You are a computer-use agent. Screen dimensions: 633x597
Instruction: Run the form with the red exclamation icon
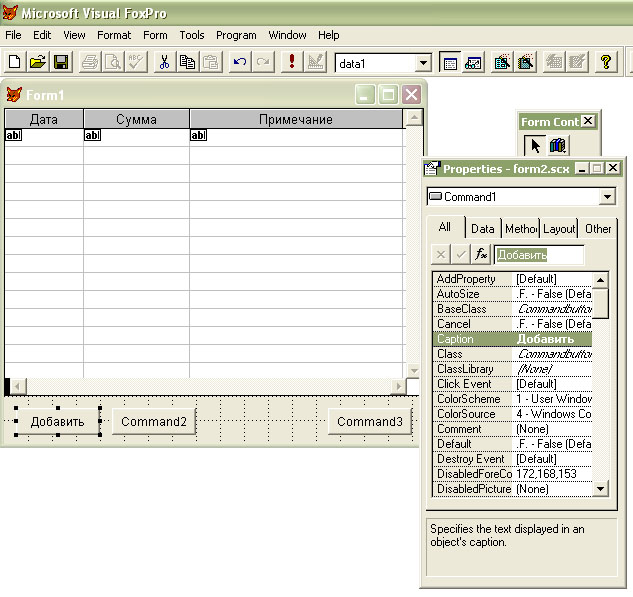click(291, 62)
